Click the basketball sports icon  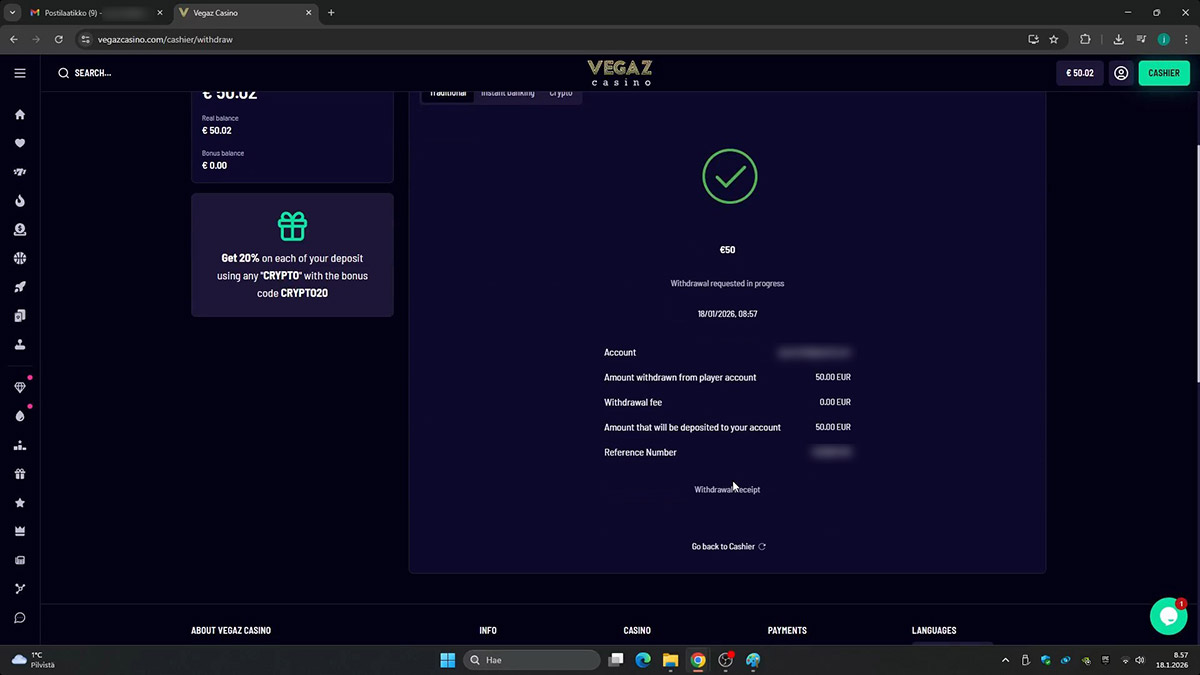click(x=20, y=258)
